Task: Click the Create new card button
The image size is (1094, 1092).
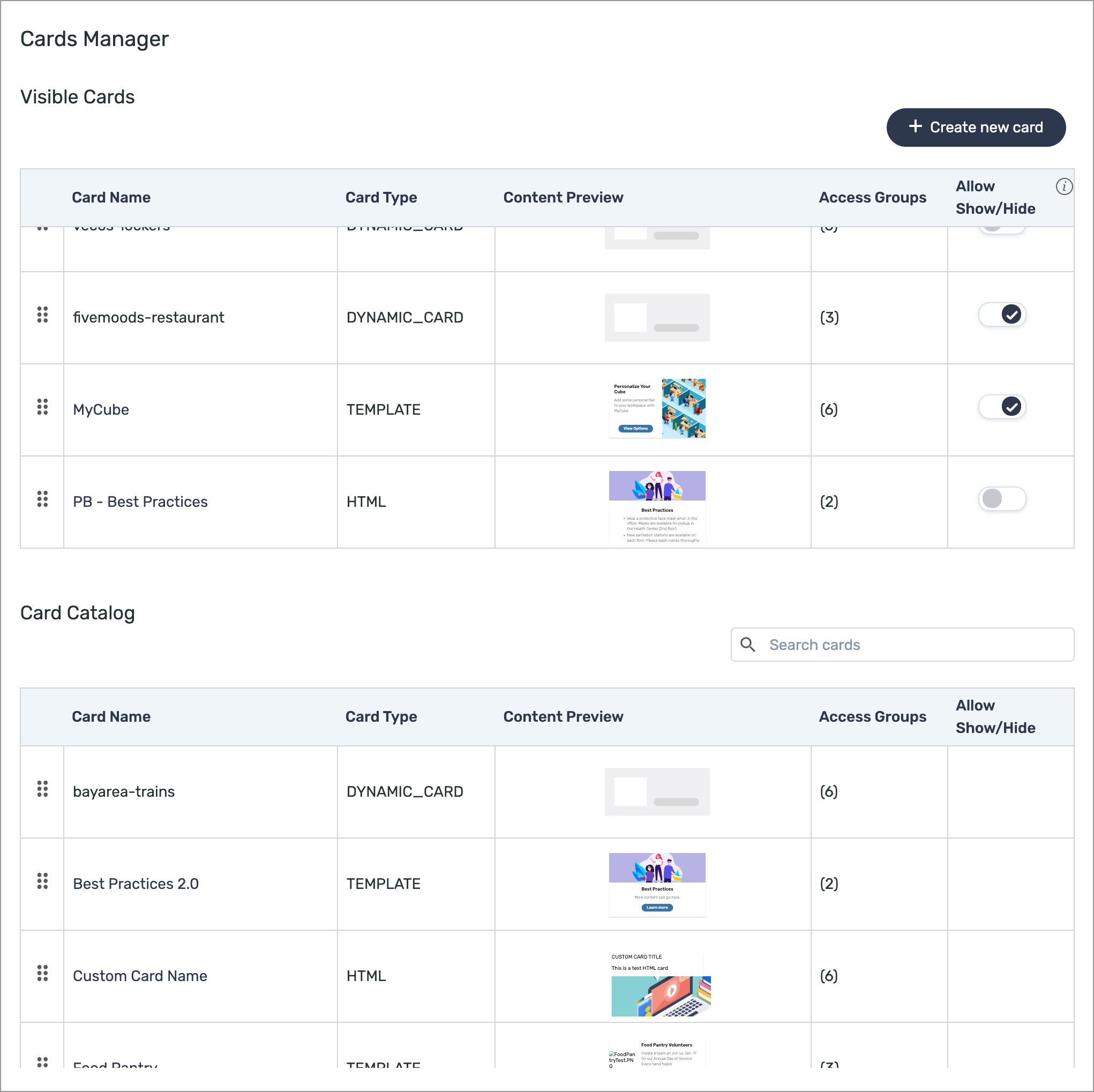Action: 976,127
